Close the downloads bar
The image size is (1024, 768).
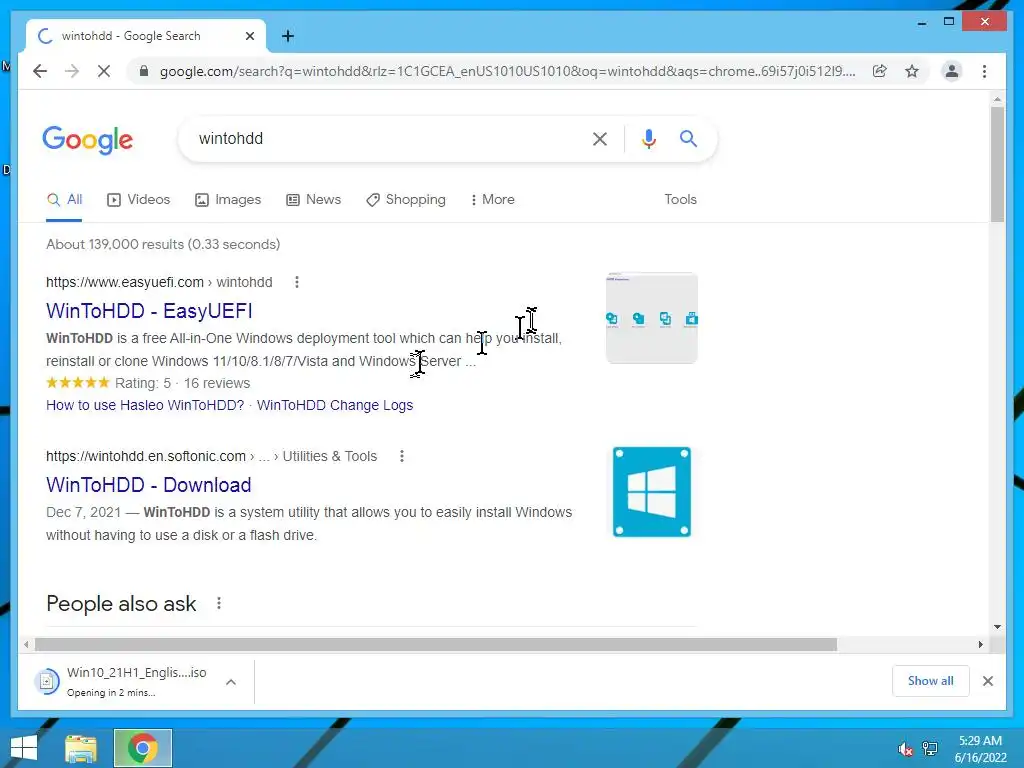pos(987,681)
